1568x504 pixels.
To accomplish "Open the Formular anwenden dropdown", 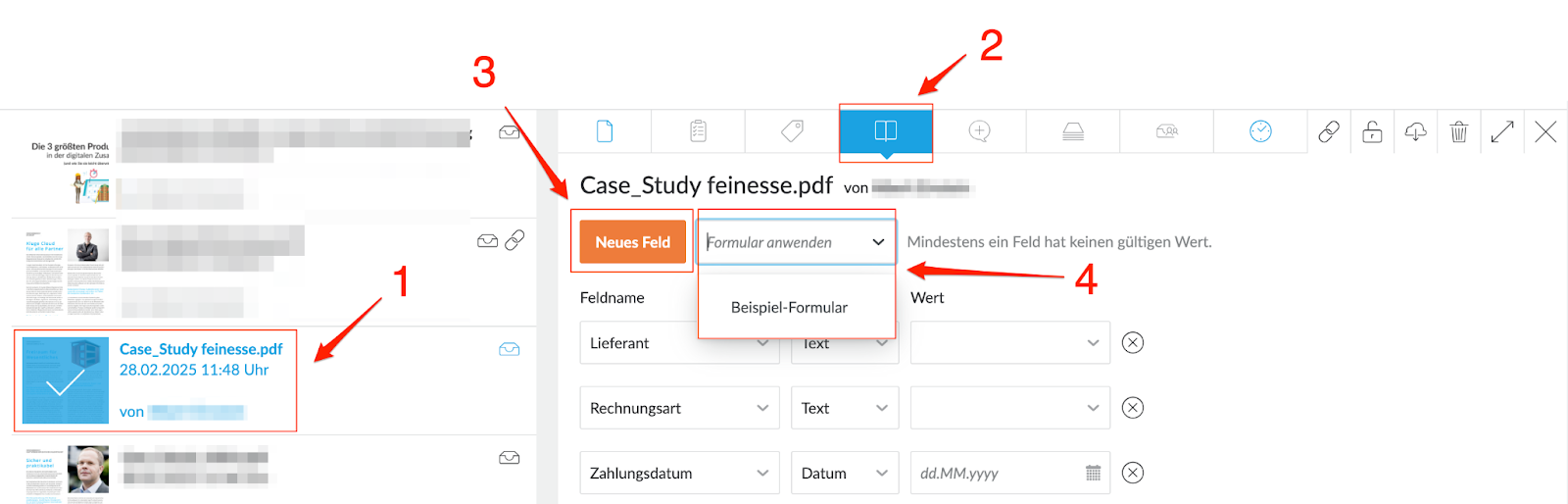I will point(797,242).
